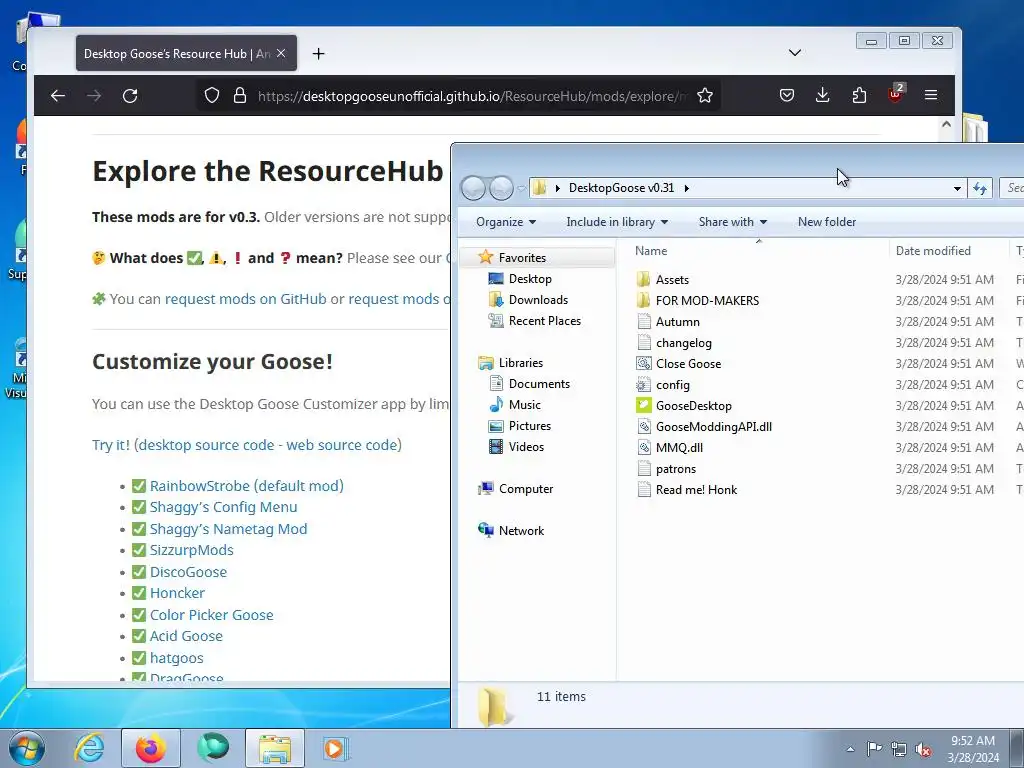Open the Pocket save icon in Firefox
Image resolution: width=1024 pixels, height=768 pixels.
[787, 96]
